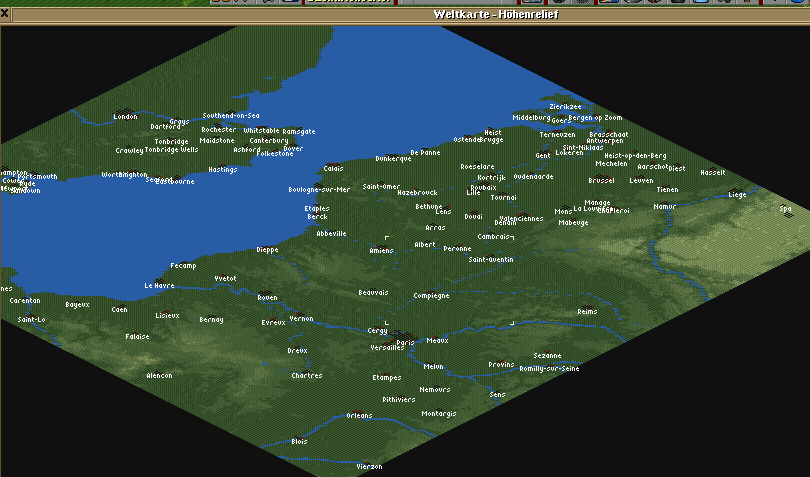Image resolution: width=810 pixels, height=477 pixels.
Task: Click the Namur town label
Action: pyautogui.click(x=664, y=207)
